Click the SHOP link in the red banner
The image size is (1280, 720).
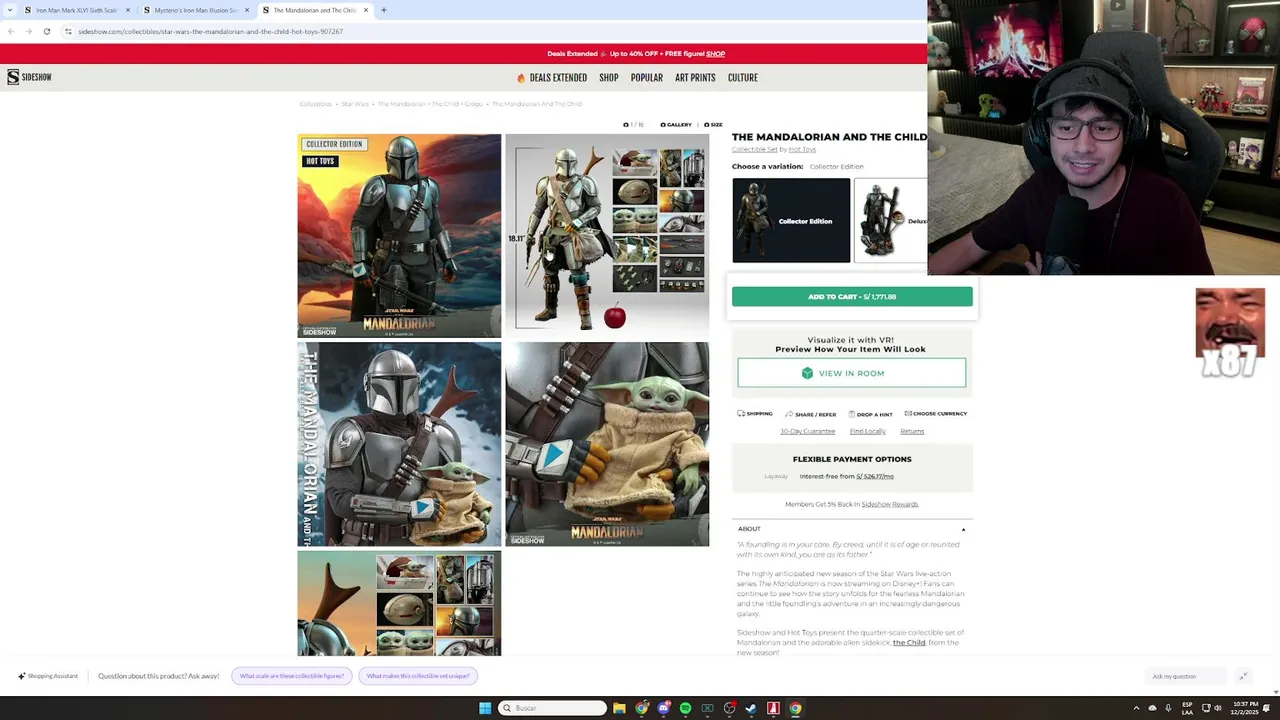pyautogui.click(x=716, y=54)
